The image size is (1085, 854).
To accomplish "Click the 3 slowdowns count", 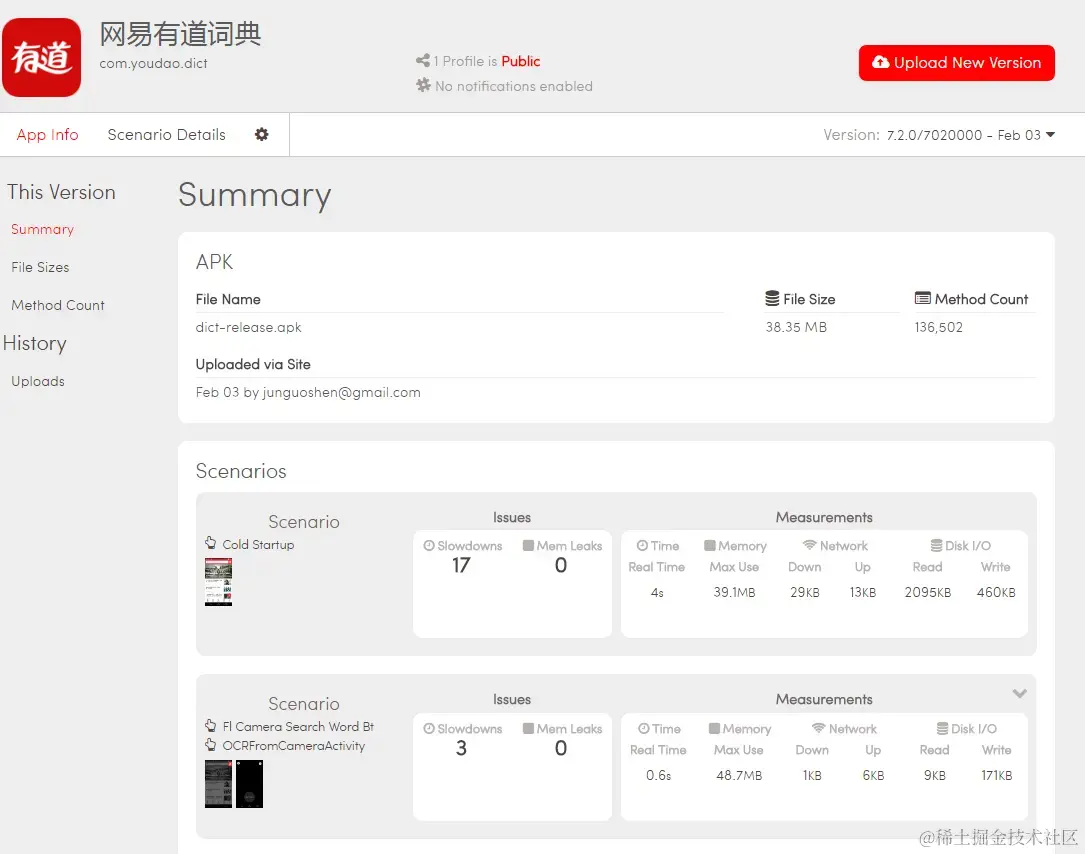I will (x=461, y=748).
